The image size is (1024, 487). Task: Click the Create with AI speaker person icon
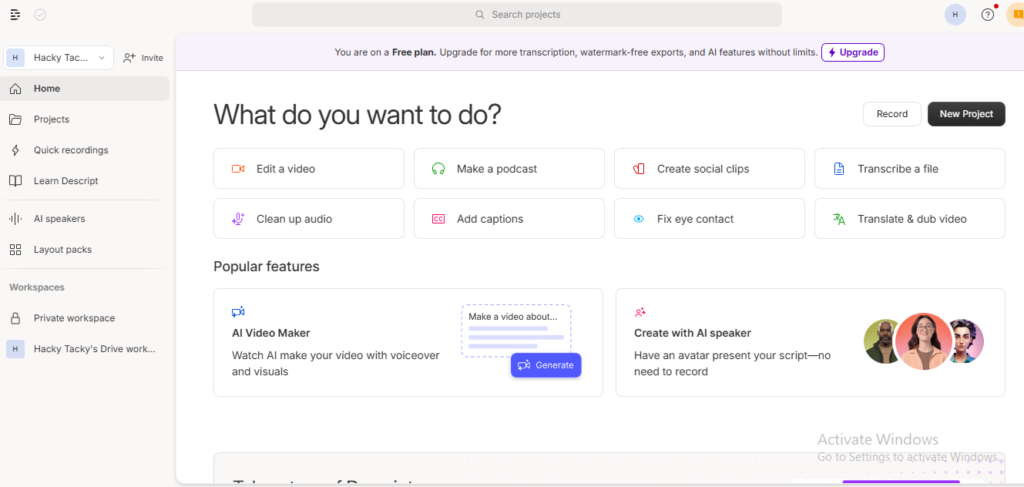[x=640, y=312]
